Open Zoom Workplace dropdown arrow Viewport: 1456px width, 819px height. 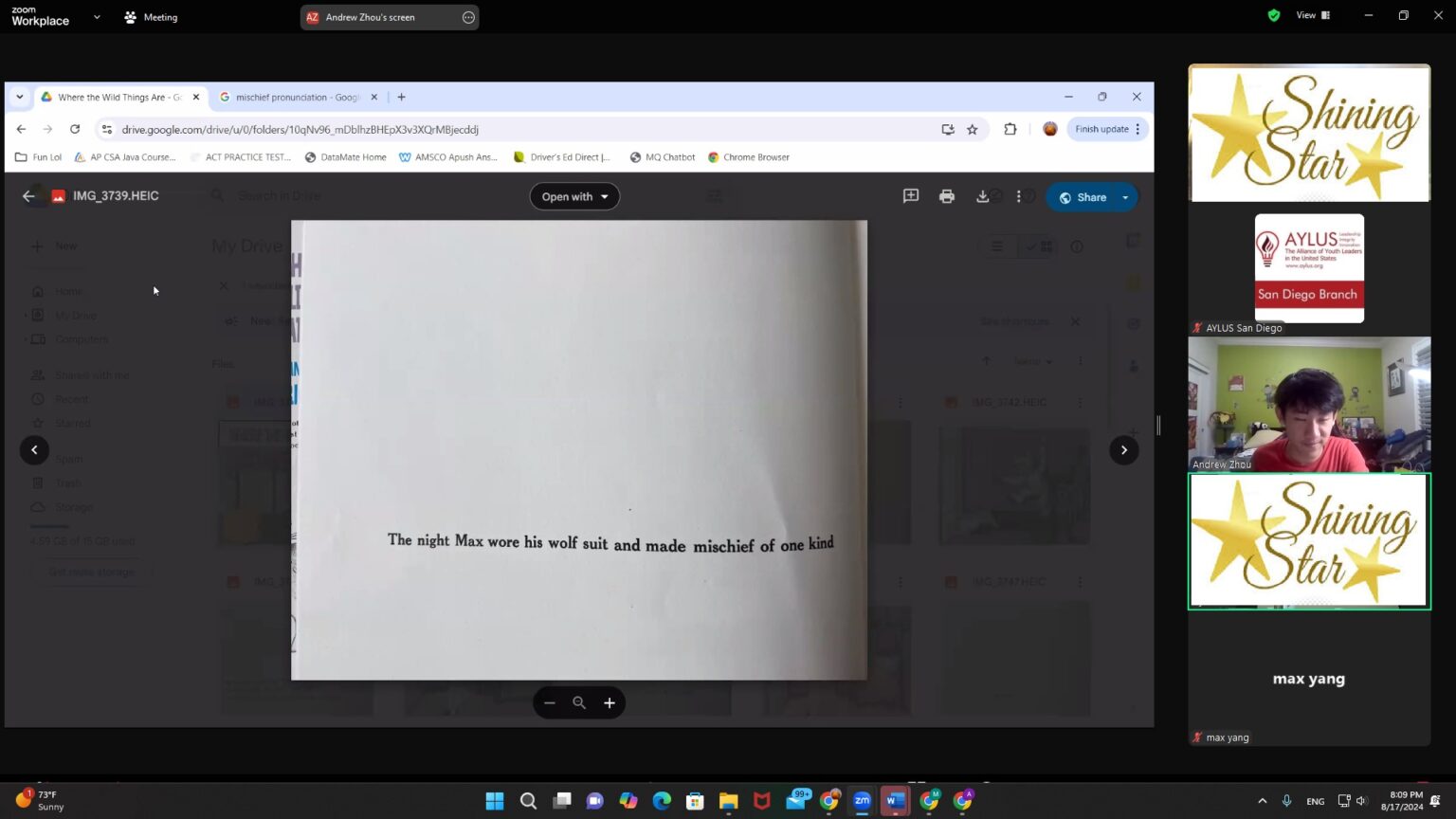97,17
